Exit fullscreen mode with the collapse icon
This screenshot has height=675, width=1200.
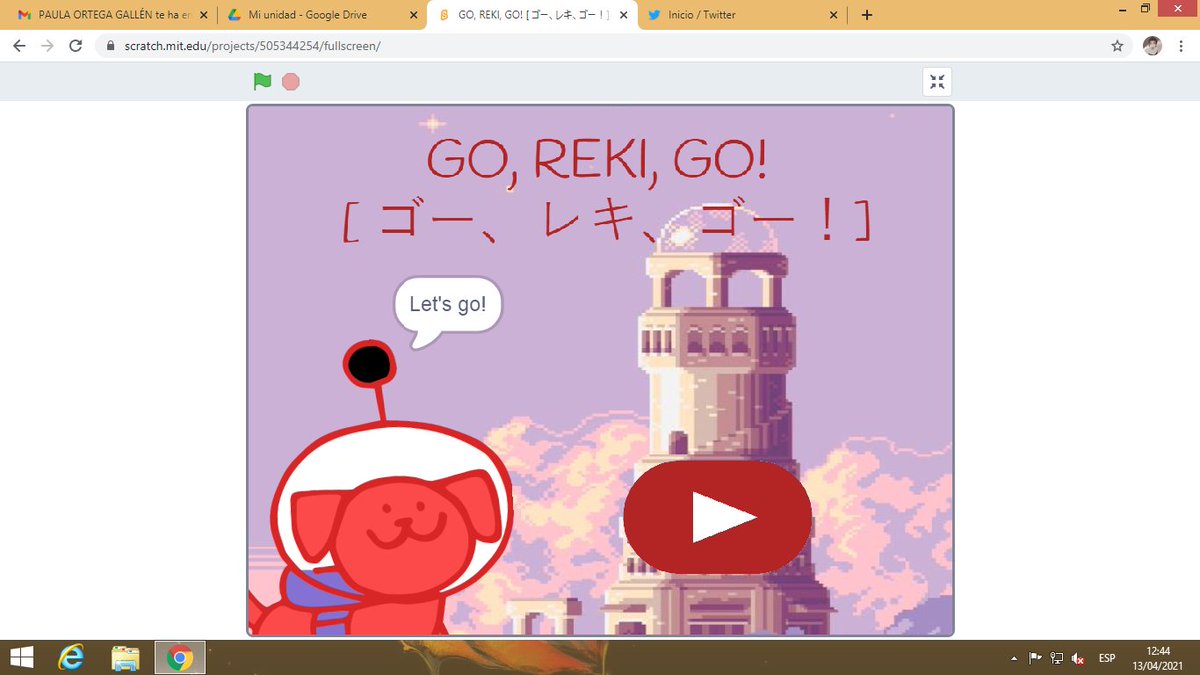coord(937,82)
